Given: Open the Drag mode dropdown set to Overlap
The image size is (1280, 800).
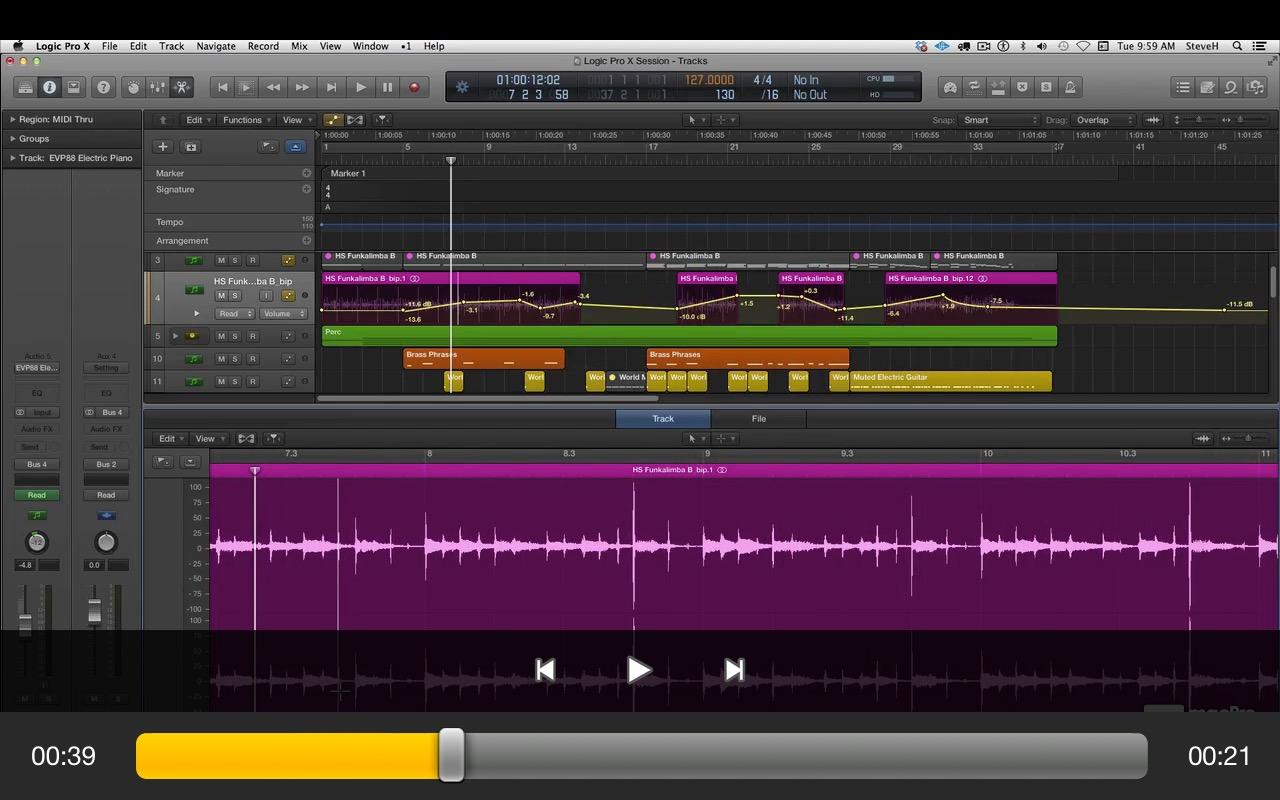Looking at the screenshot, I should 1104,120.
